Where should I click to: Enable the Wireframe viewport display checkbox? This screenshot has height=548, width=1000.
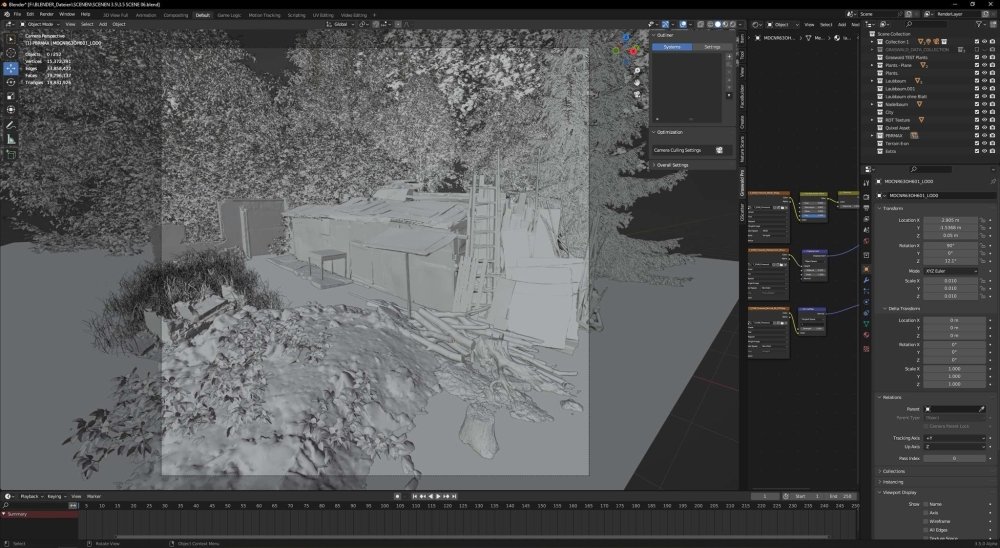[926, 521]
